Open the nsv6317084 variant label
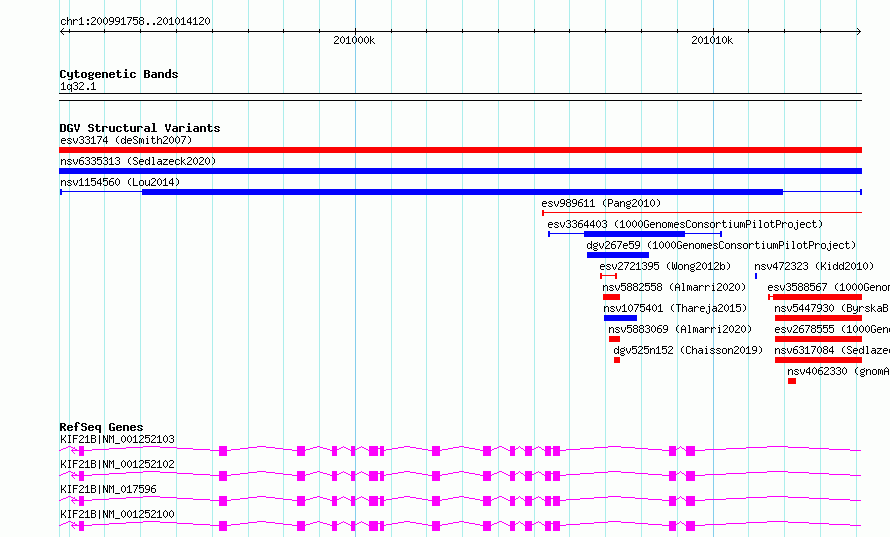This screenshot has width=890, height=537. click(832, 350)
